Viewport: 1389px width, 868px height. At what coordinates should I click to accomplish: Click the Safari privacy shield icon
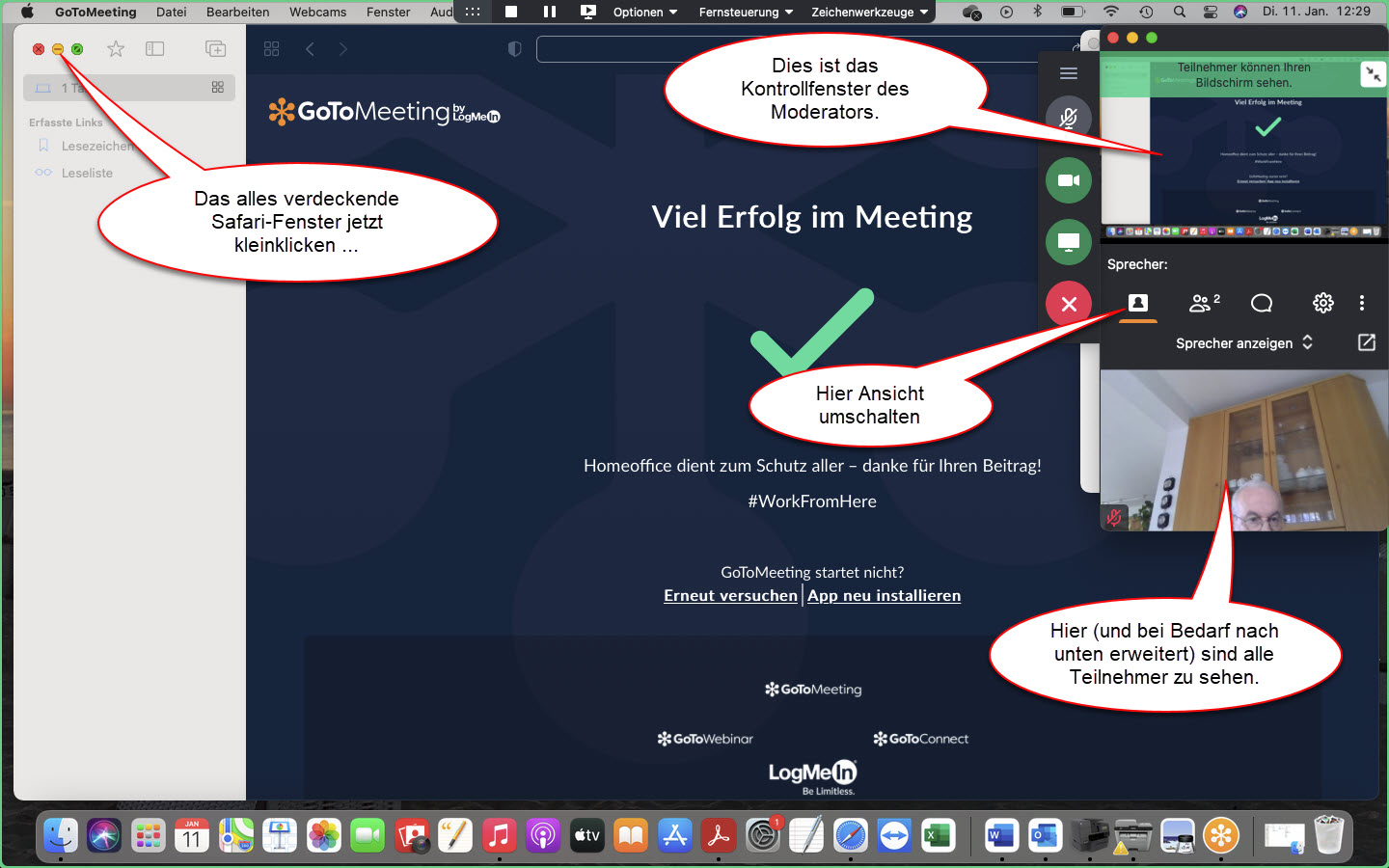tap(515, 48)
